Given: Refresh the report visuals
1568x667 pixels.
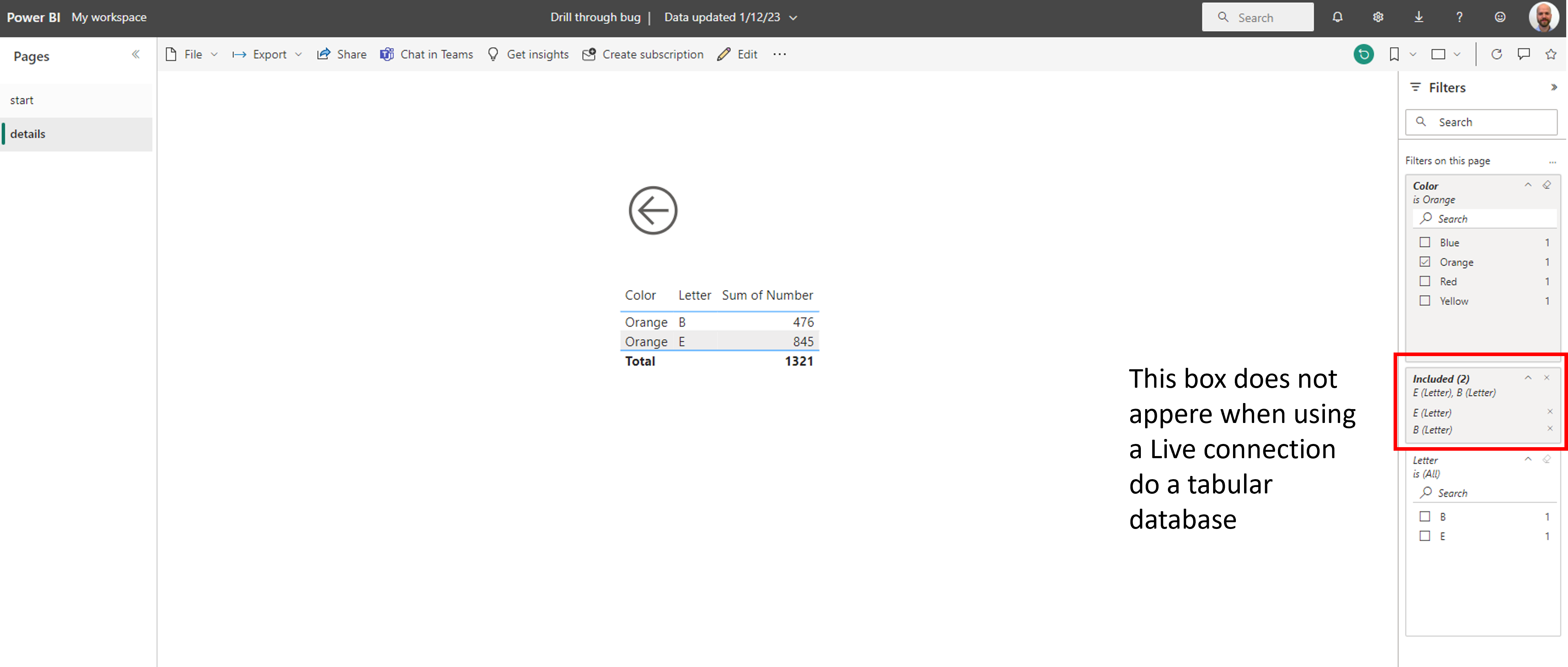Looking at the screenshot, I should coord(1496,54).
